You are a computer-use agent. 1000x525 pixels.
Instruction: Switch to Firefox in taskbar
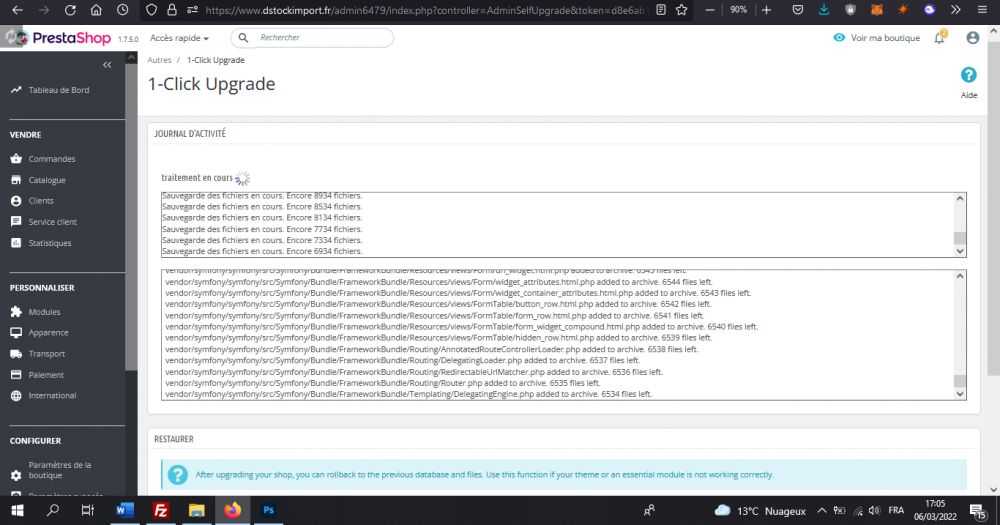pos(233,510)
